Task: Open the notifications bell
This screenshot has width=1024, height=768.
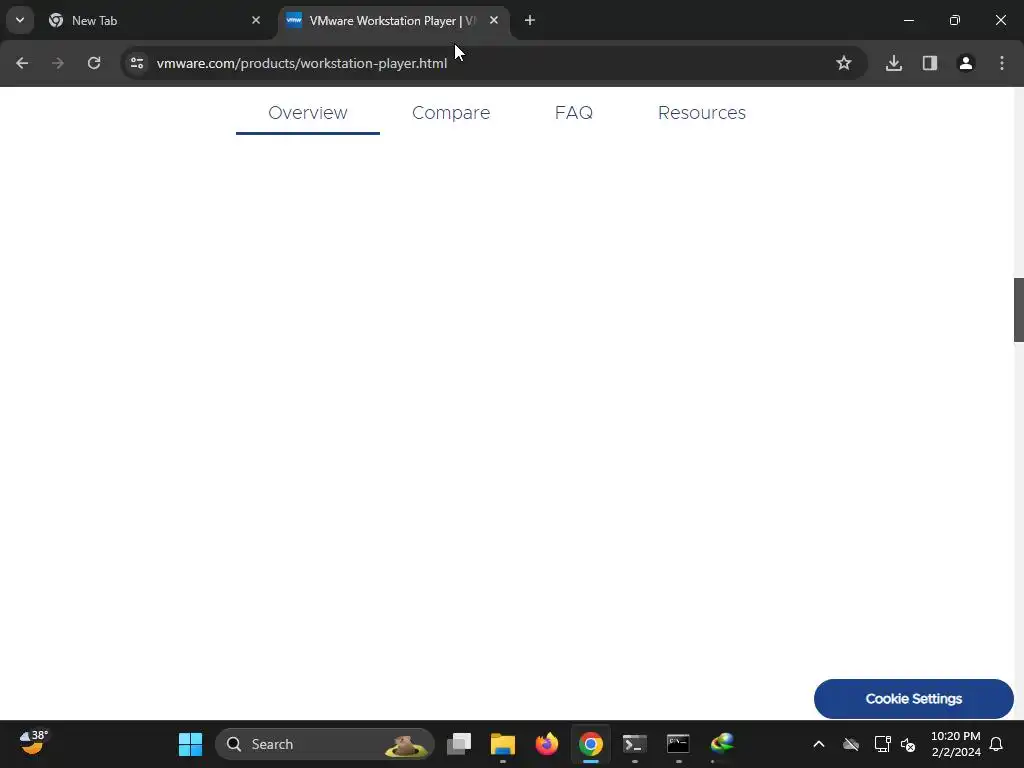Action: coord(996,744)
